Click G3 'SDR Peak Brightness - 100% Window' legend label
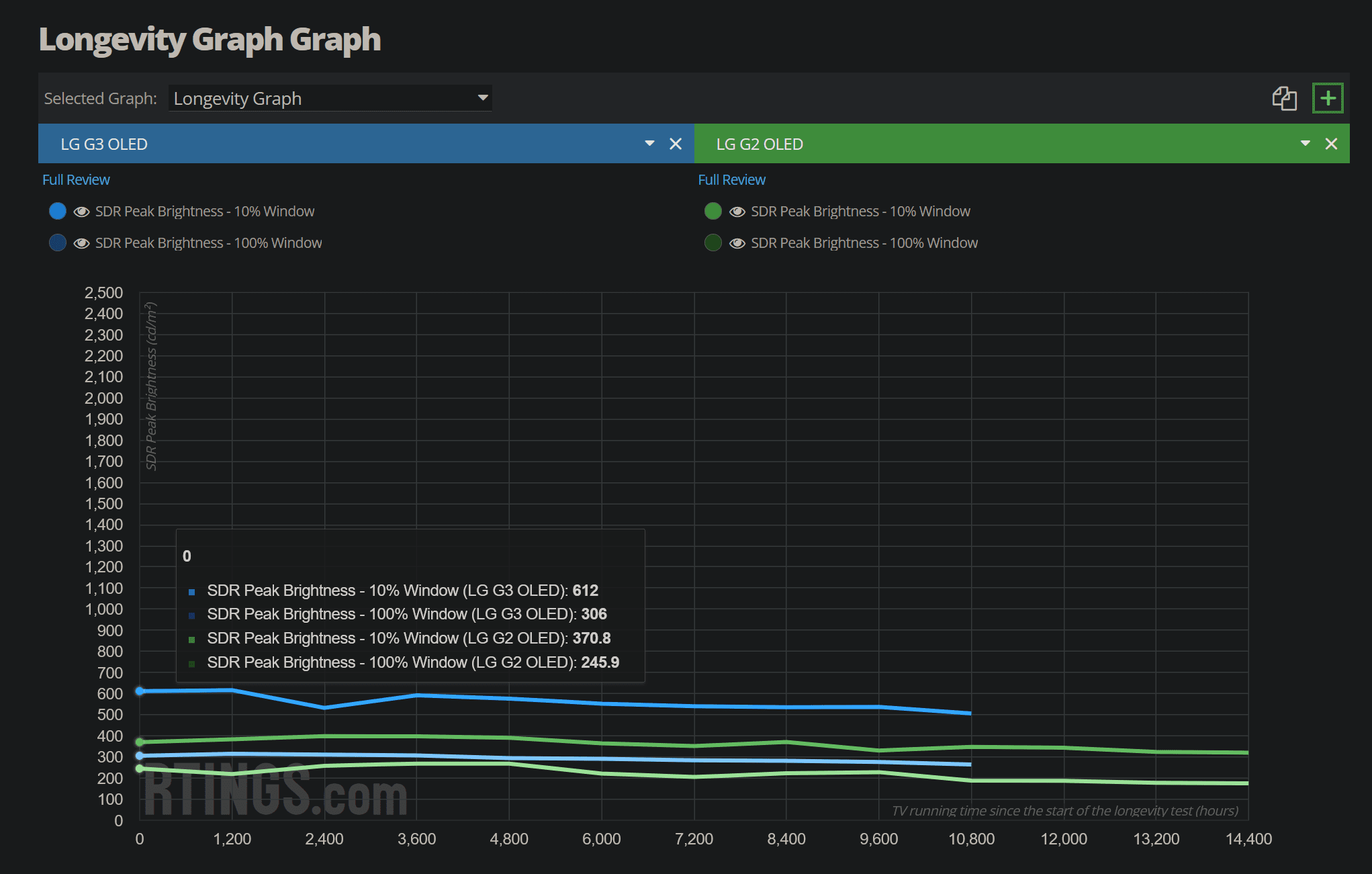Screen dimensions: 1372x874 (209, 243)
